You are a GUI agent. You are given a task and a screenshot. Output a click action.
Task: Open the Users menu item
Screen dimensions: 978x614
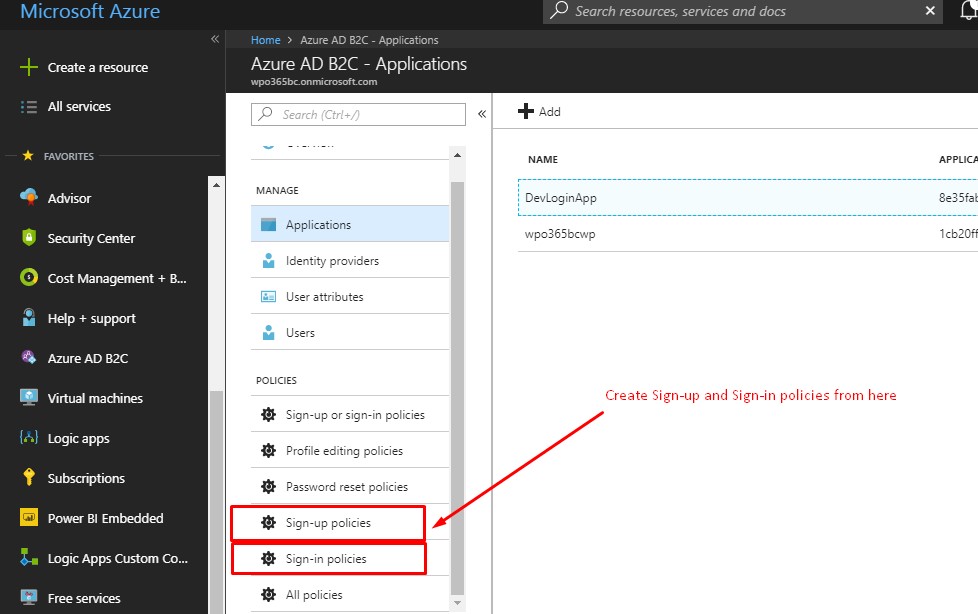(x=350, y=333)
